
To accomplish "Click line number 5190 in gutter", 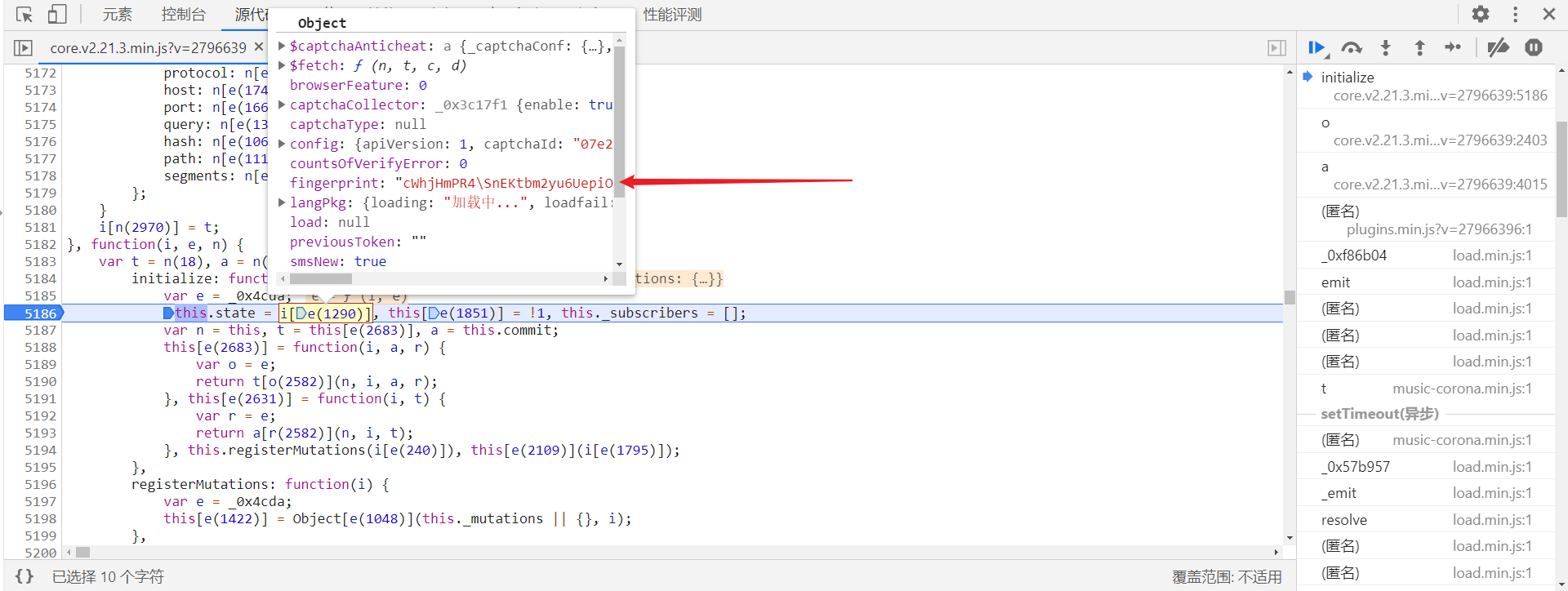I will click(40, 381).
